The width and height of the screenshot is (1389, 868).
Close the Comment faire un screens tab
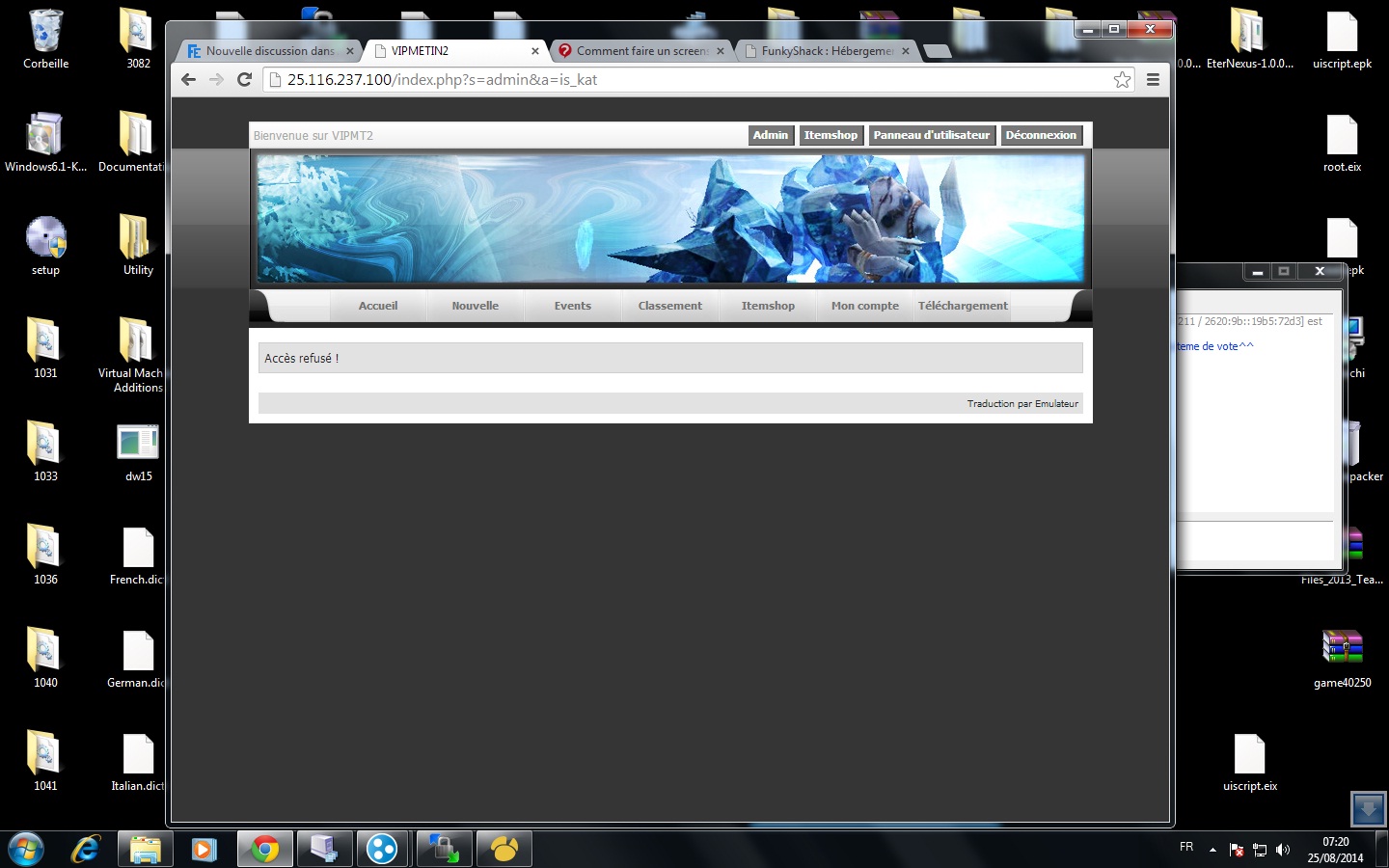click(x=721, y=51)
